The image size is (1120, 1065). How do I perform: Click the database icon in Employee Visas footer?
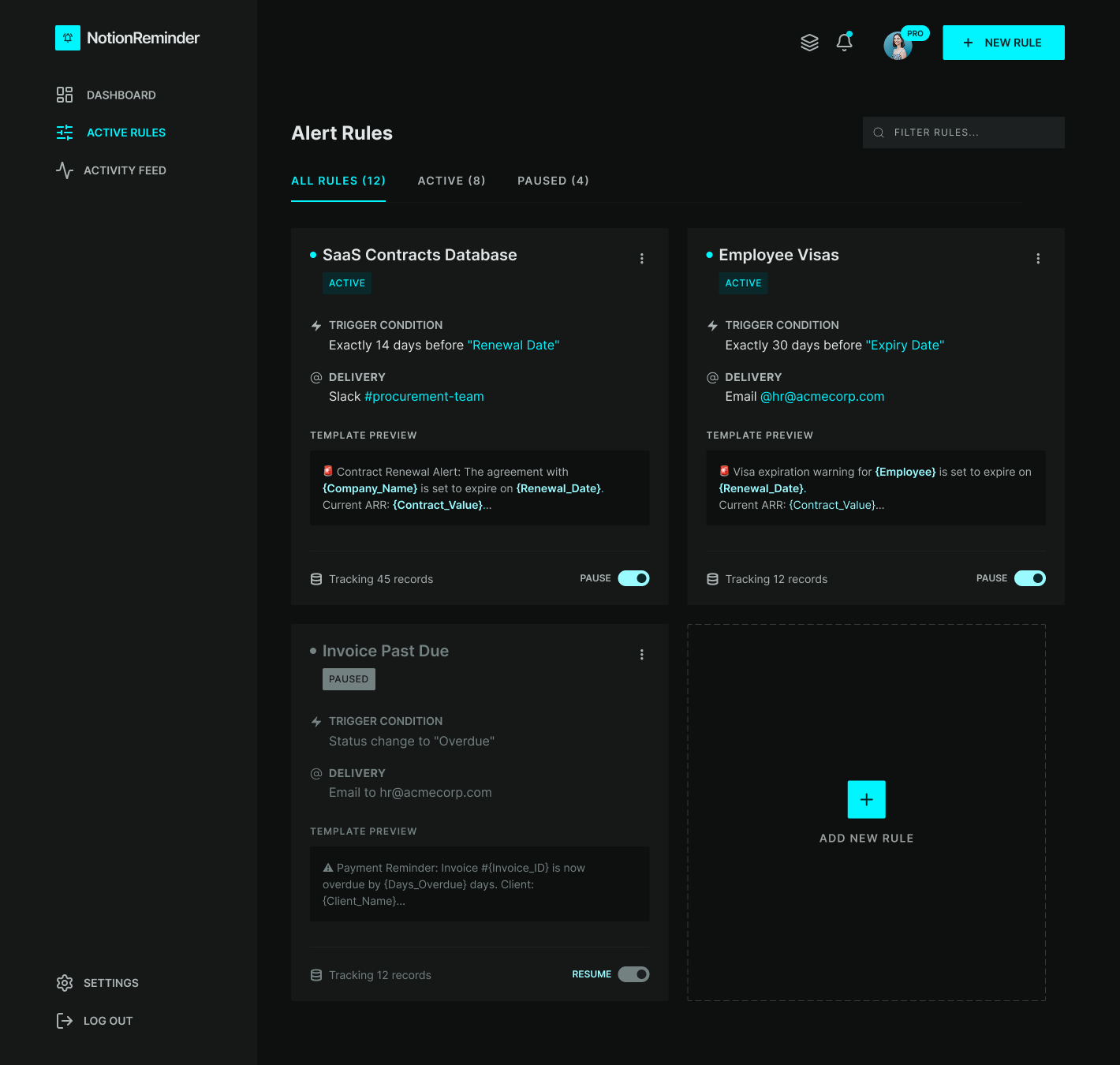[712, 579]
